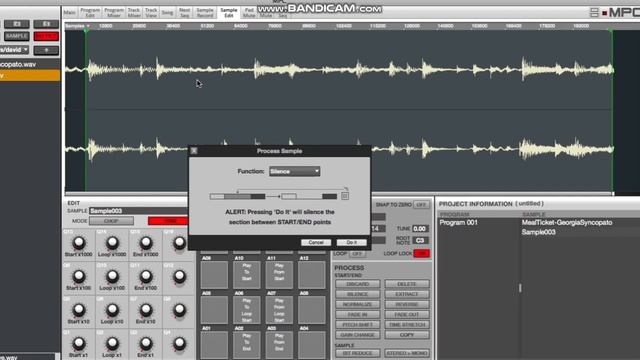Switch to the Track Mixer tab
The image size is (640, 360).
(134, 13)
